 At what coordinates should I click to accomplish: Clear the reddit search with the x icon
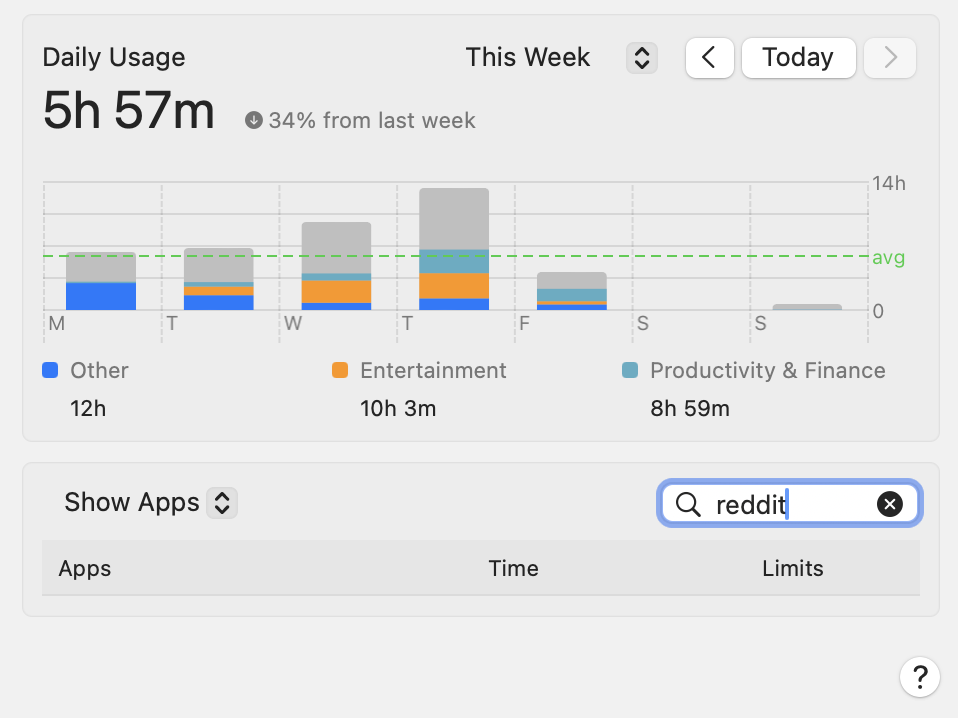pos(889,505)
